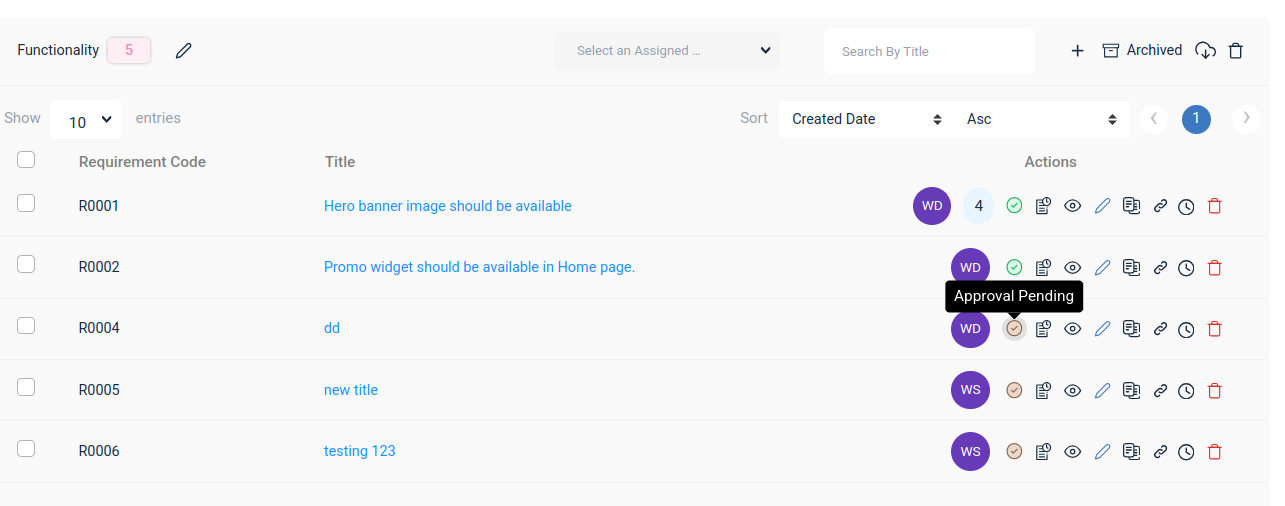Edit R0001 with the pencil icon
The image size is (1285, 506).
click(x=1103, y=206)
